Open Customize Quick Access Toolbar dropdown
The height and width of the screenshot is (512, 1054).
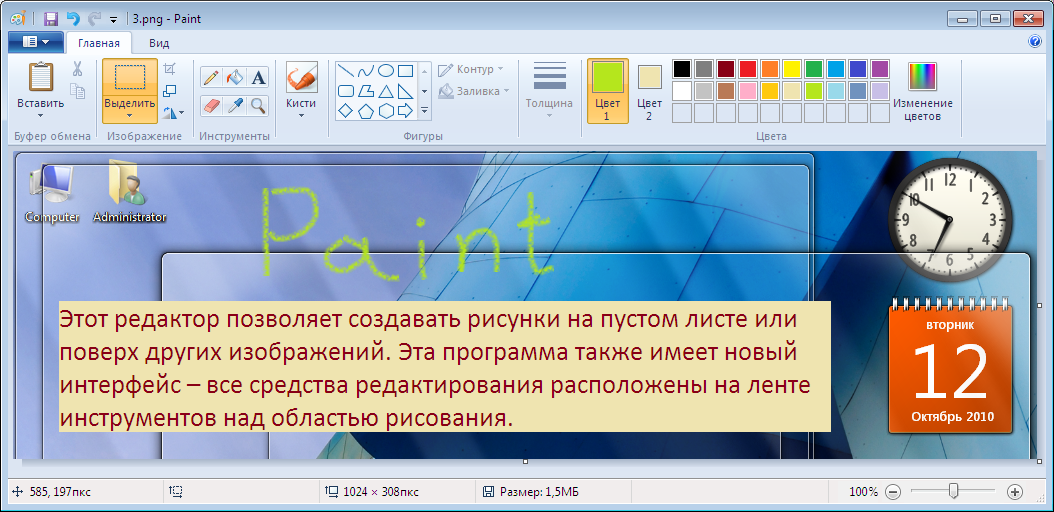point(113,19)
